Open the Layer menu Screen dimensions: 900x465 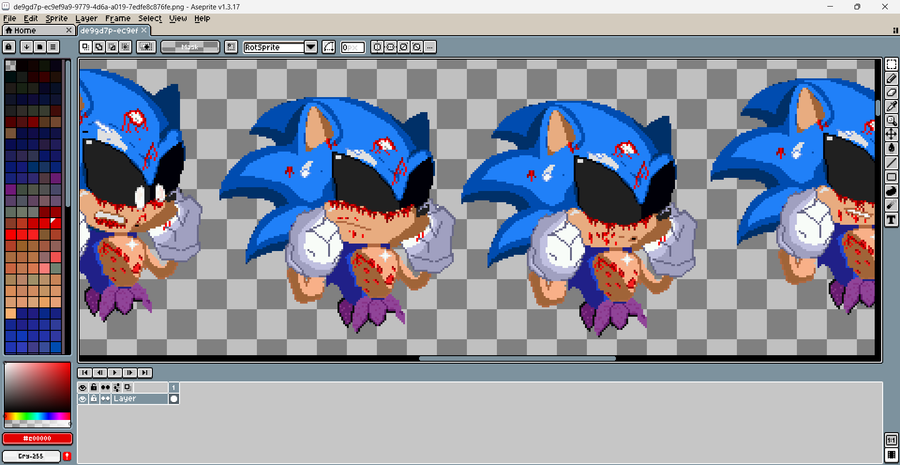point(86,18)
